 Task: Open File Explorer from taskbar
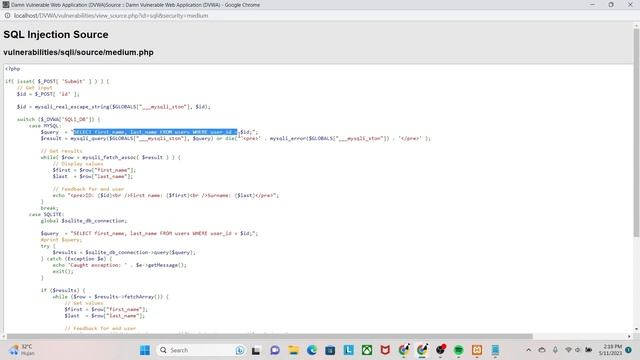tap(293, 350)
